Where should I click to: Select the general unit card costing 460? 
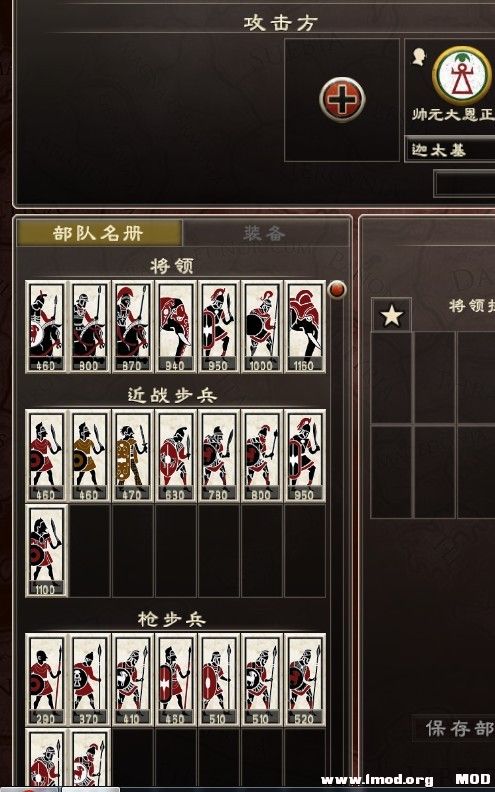(46, 327)
